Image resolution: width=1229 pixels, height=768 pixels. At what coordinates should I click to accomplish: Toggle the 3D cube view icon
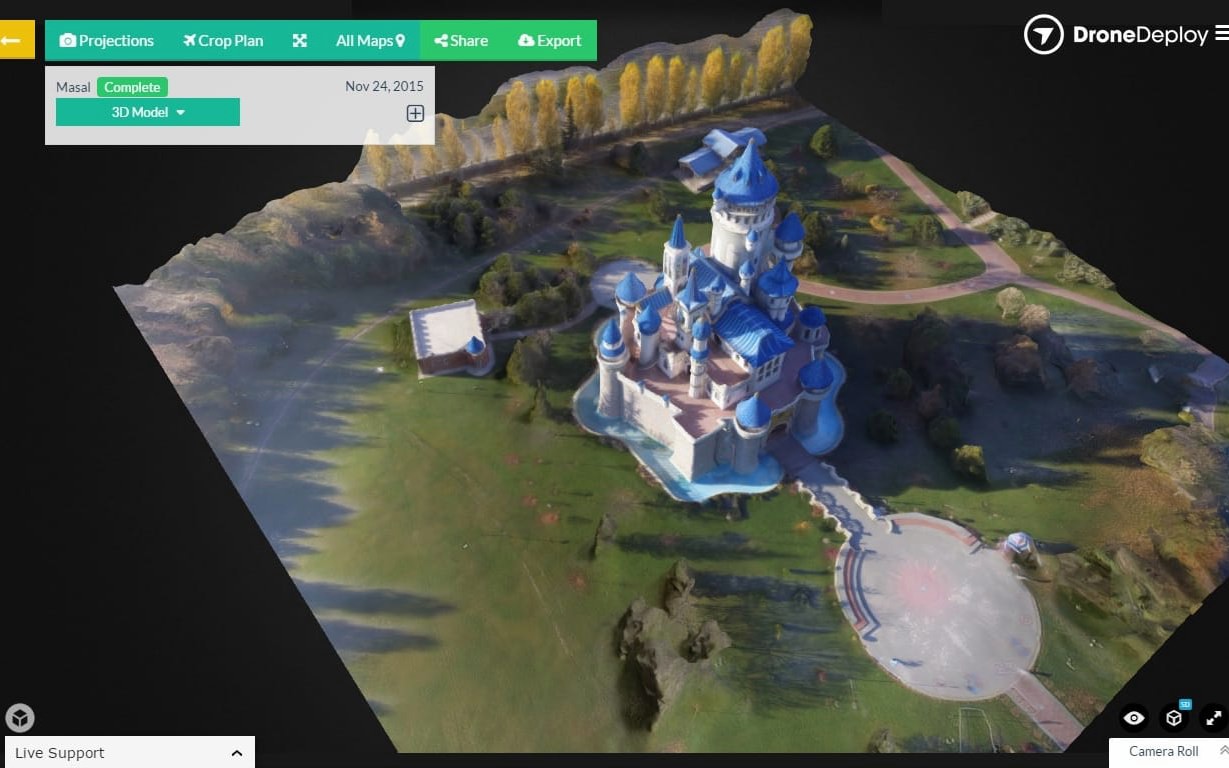point(1174,717)
